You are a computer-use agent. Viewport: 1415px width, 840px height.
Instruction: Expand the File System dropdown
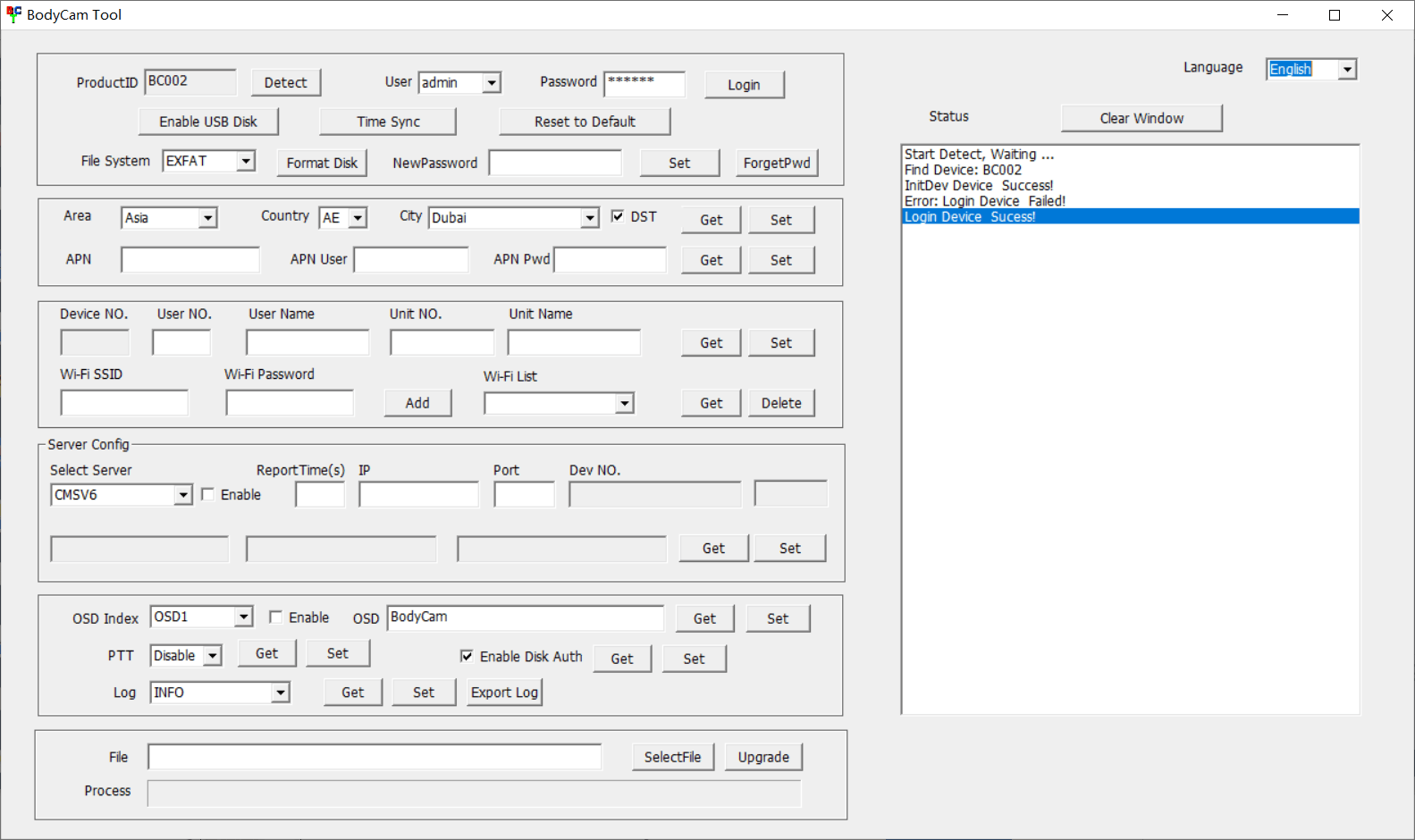pyautogui.click(x=246, y=161)
